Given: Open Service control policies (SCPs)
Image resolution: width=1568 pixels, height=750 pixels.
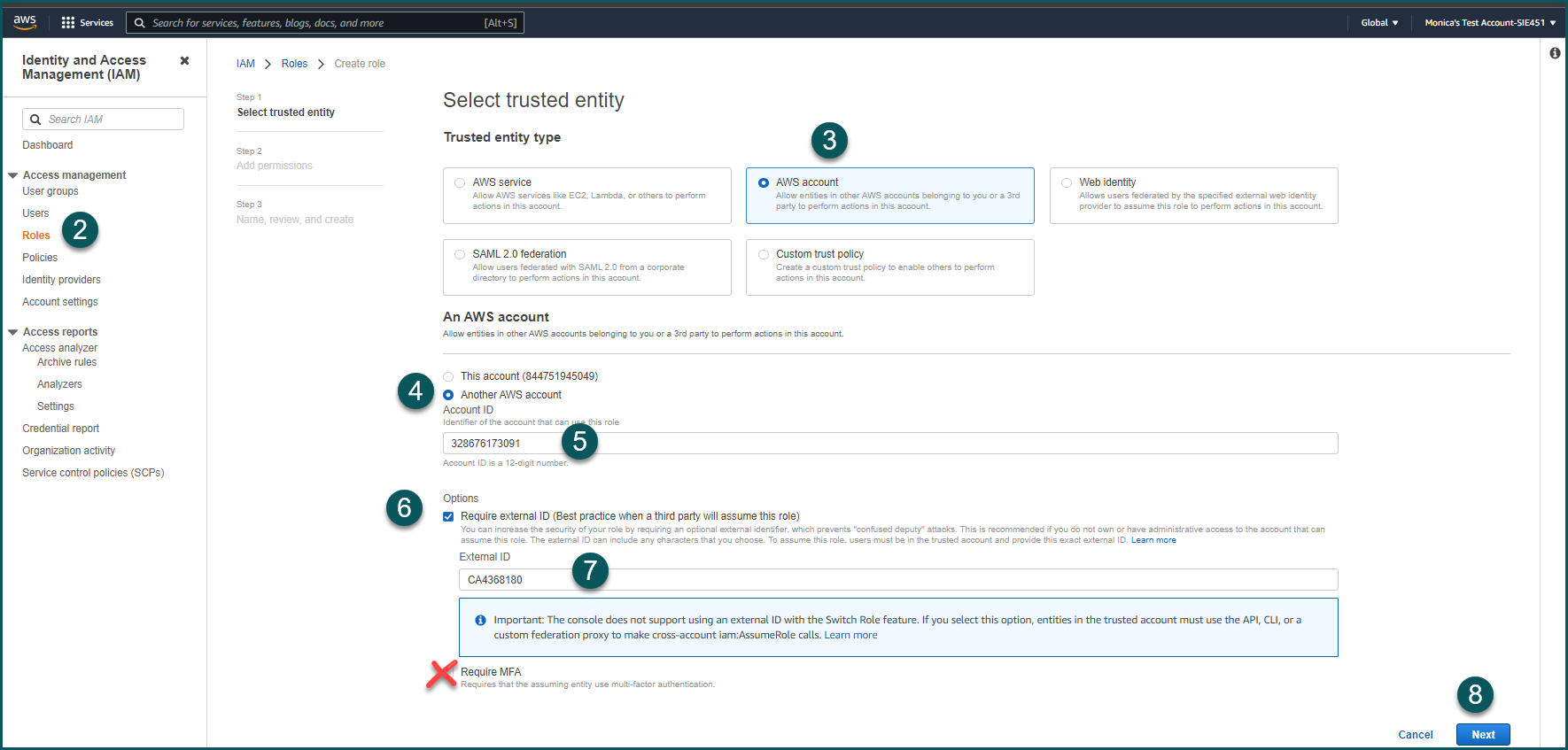Looking at the screenshot, I should (x=93, y=473).
